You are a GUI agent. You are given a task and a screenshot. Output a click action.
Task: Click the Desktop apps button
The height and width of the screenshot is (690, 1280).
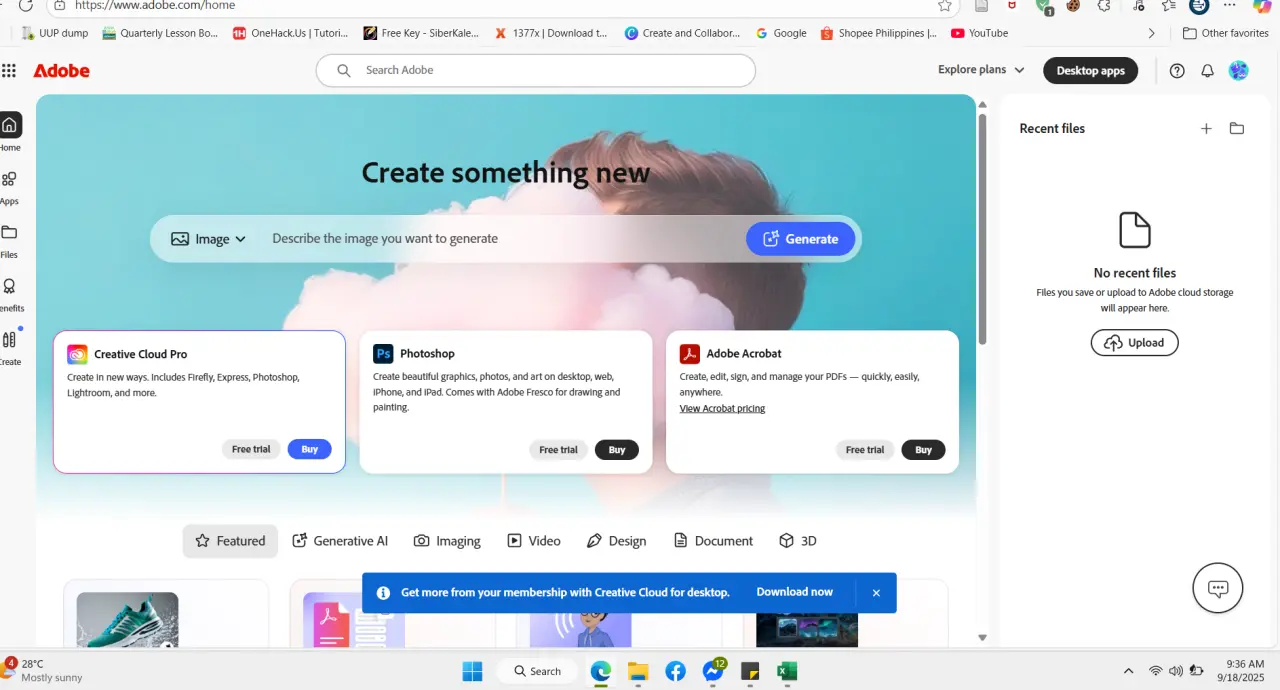[1090, 70]
